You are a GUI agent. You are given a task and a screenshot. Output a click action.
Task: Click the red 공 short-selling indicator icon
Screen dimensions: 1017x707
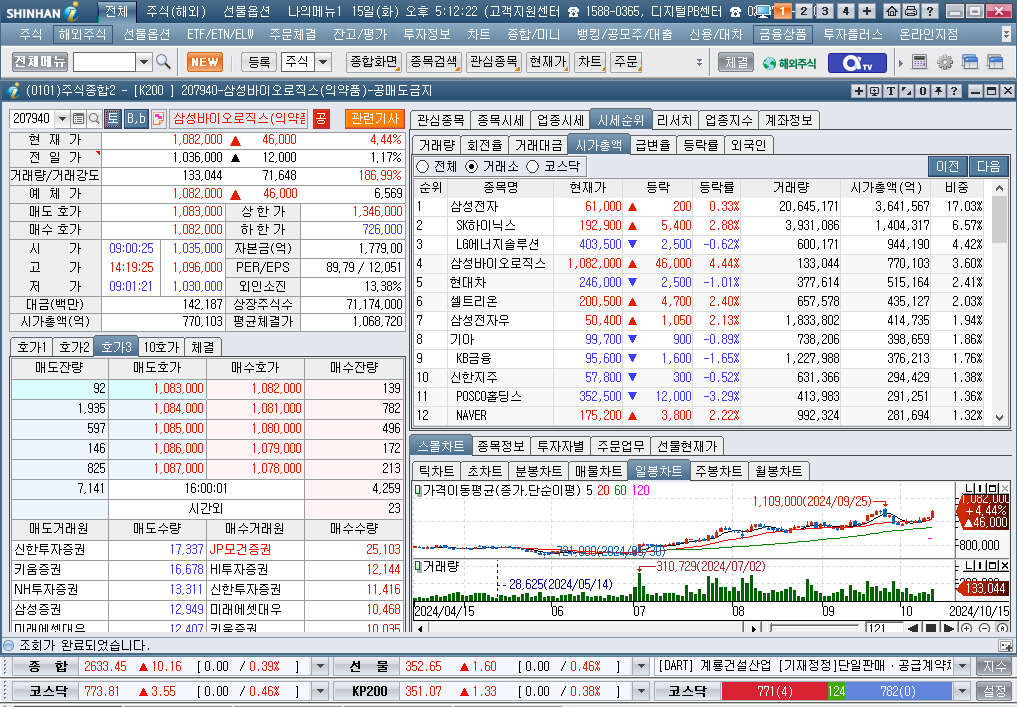point(321,119)
